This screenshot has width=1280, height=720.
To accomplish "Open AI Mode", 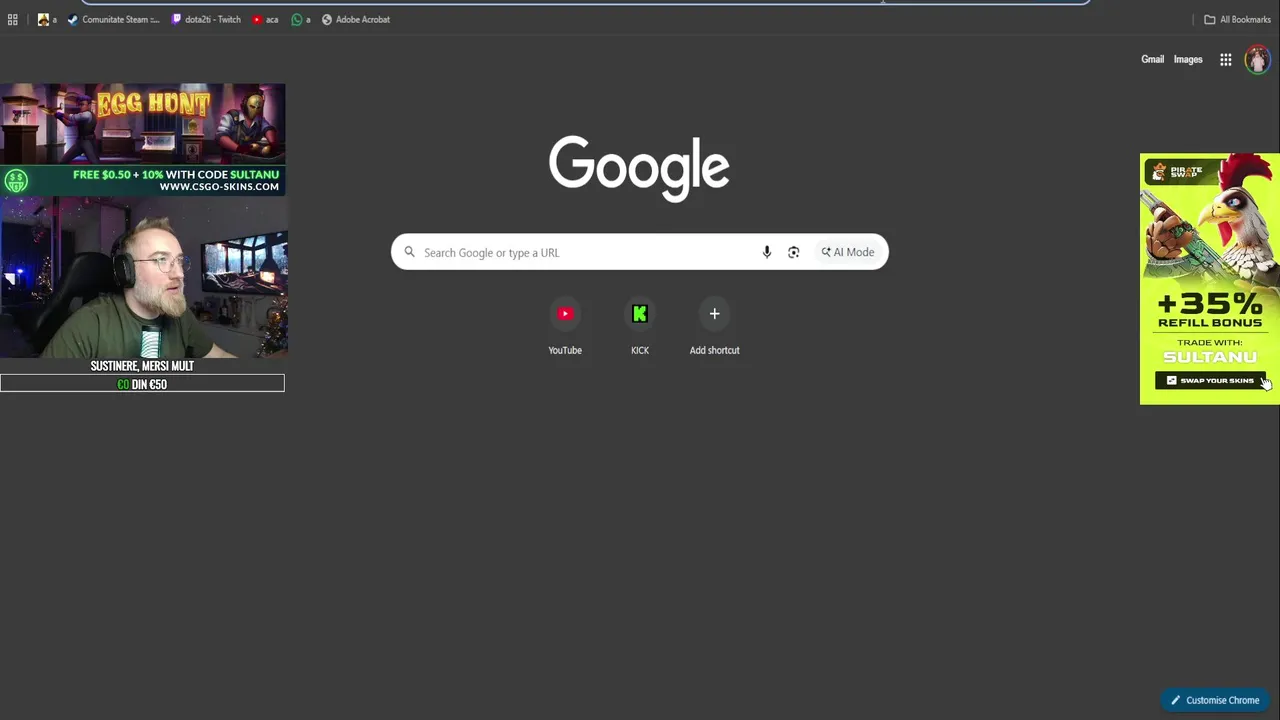I will pyautogui.click(x=848, y=252).
